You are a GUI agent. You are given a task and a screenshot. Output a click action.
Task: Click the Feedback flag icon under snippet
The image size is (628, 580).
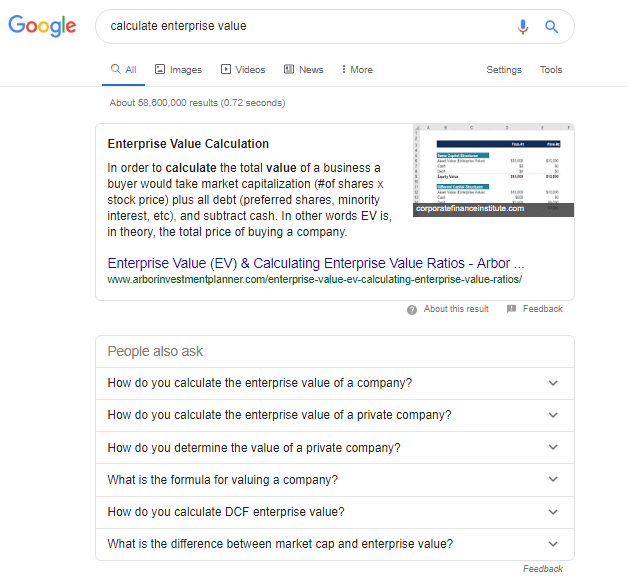click(511, 310)
